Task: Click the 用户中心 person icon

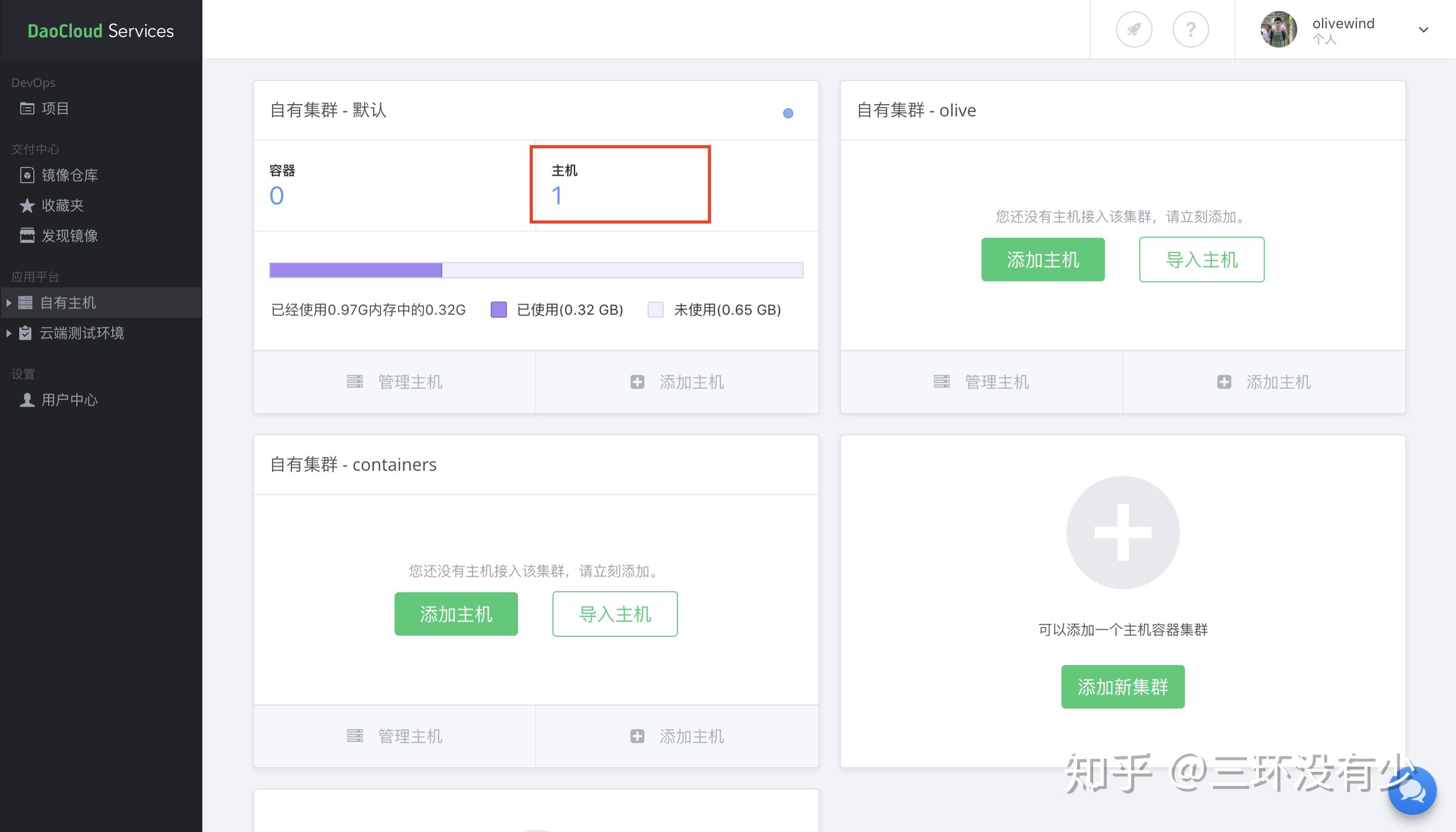Action: (27, 400)
